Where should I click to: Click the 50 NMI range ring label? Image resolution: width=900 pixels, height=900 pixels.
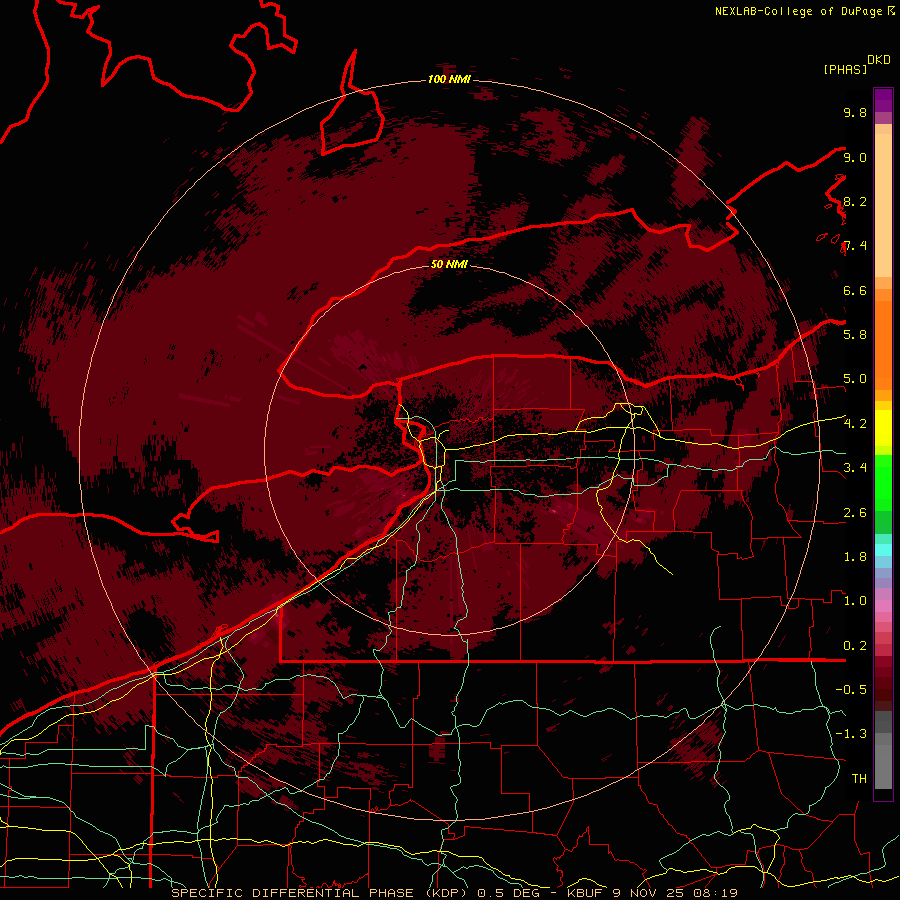(x=449, y=264)
